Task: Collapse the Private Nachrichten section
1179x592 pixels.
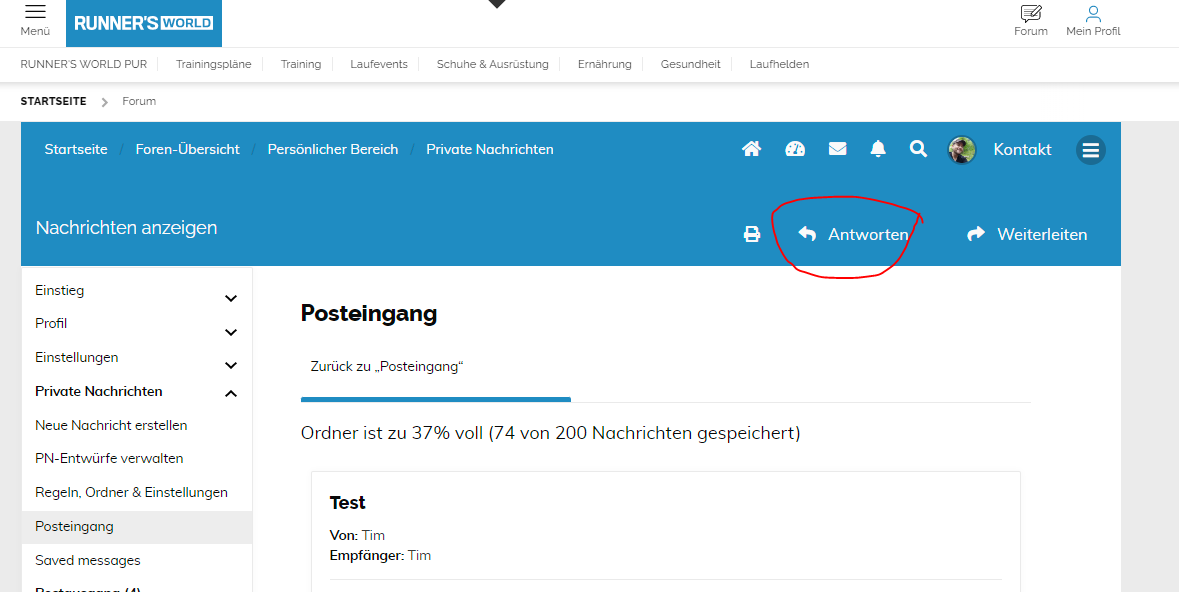Action: point(231,394)
